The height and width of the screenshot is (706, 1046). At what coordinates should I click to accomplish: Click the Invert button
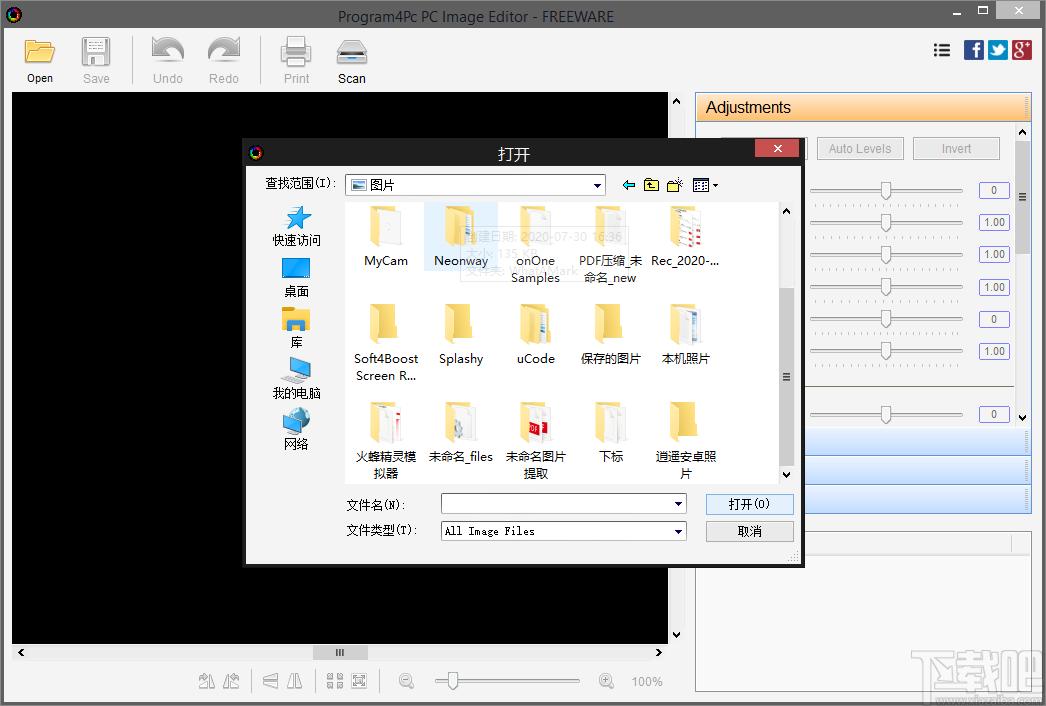(956, 149)
